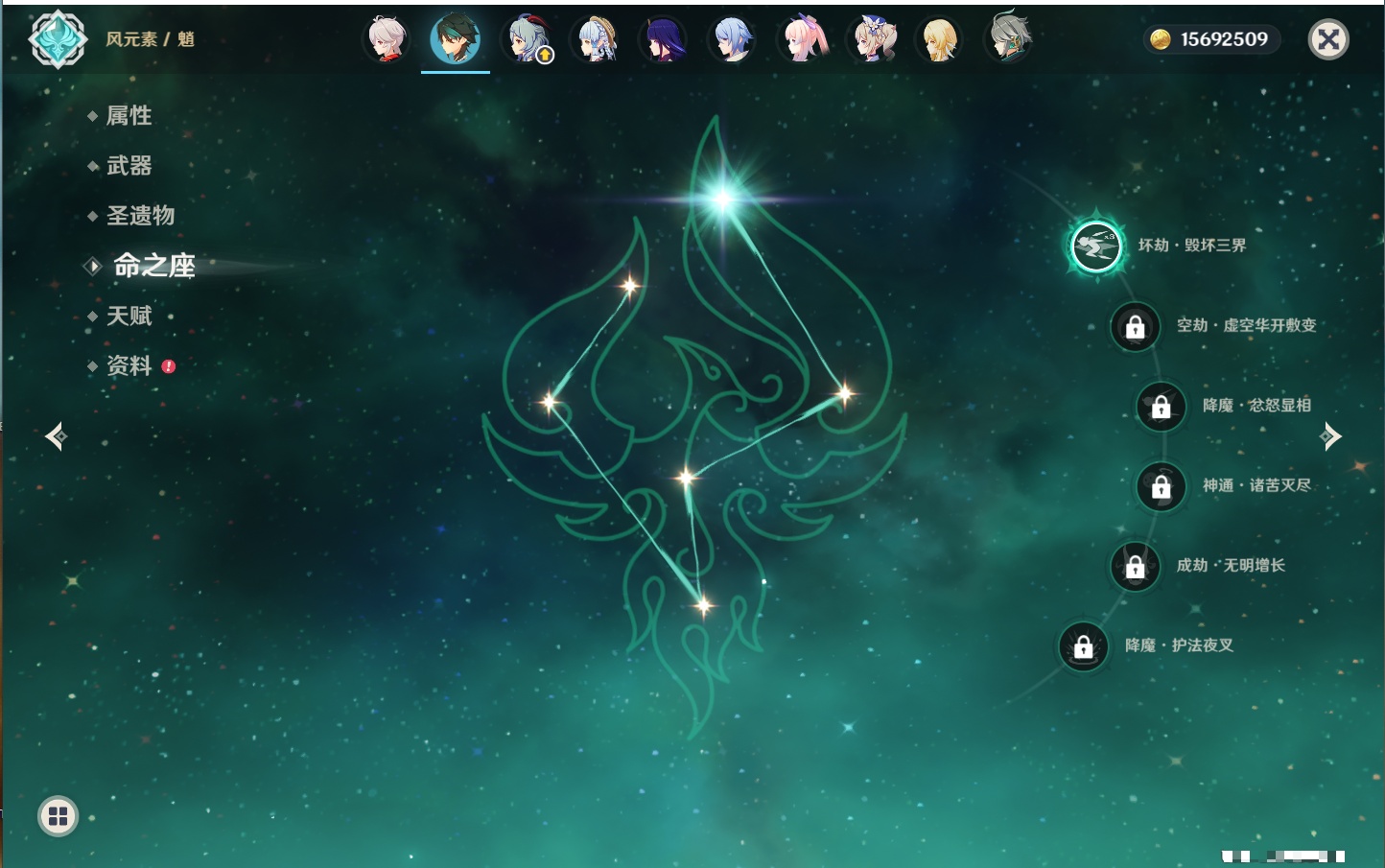The image size is (1385, 868).
Task: Open the 武器 weapon menu
Action: (x=129, y=166)
